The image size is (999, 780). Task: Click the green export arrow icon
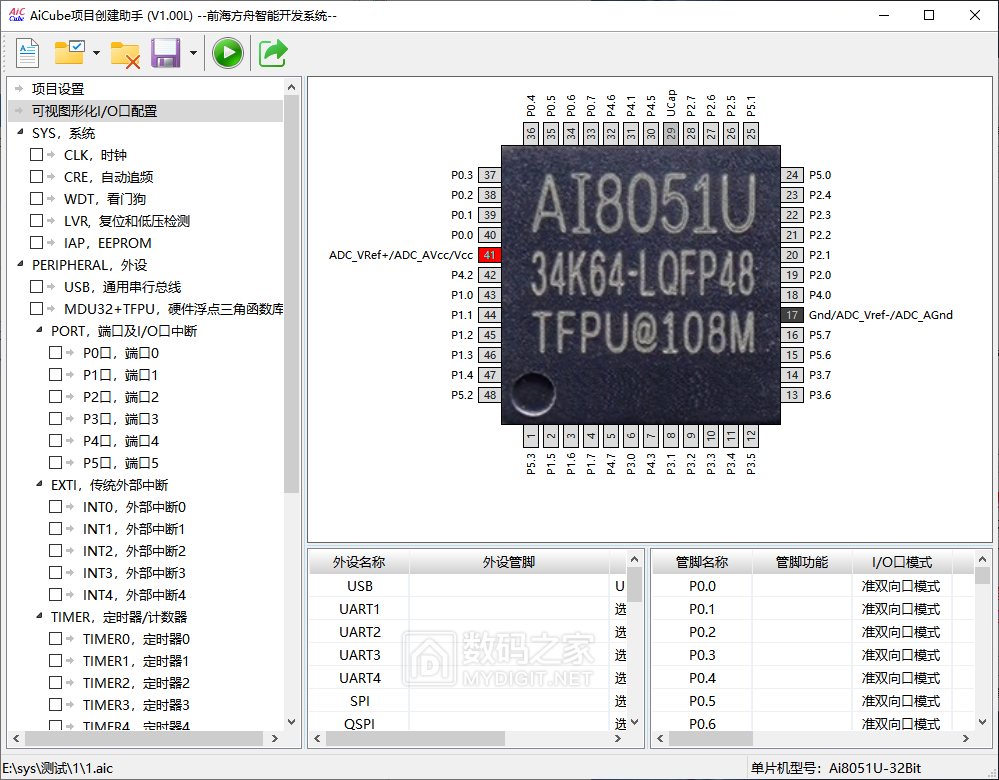272,53
